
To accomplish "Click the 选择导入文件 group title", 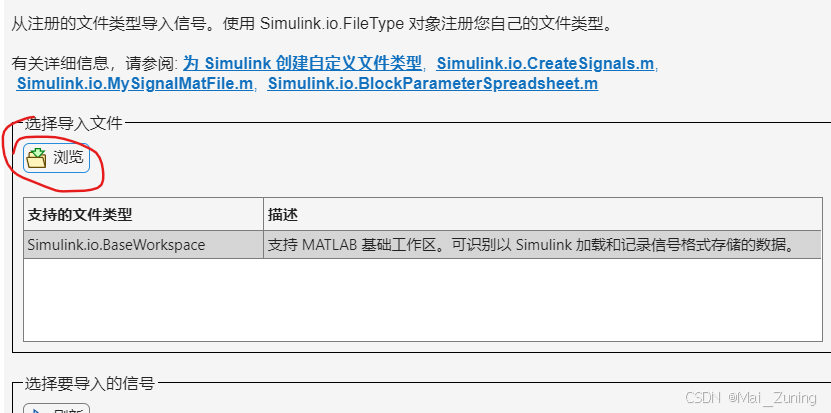I will pyautogui.click(x=74, y=124).
